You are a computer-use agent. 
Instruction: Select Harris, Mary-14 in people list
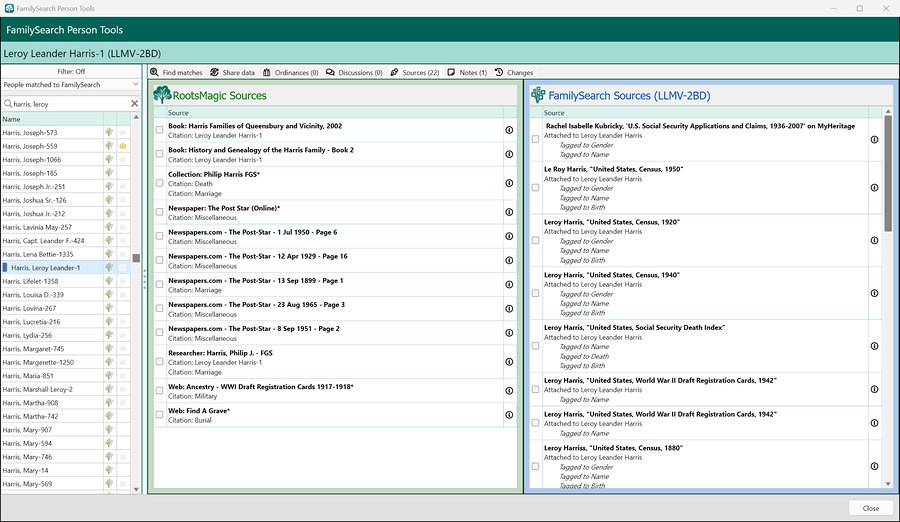coord(52,470)
